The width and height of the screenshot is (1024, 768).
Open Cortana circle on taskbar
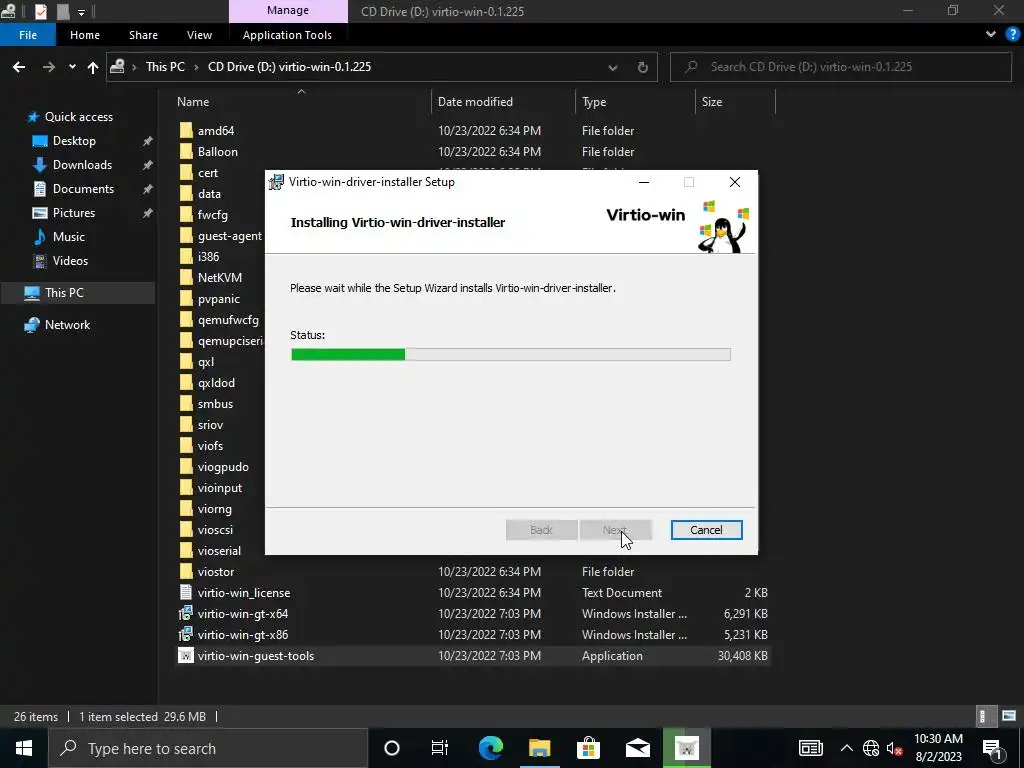[x=392, y=748]
